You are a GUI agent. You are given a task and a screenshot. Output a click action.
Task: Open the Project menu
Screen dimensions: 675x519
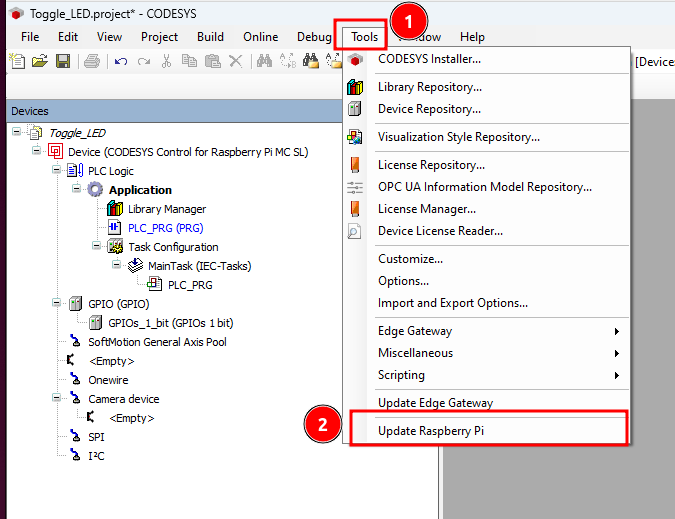[159, 37]
